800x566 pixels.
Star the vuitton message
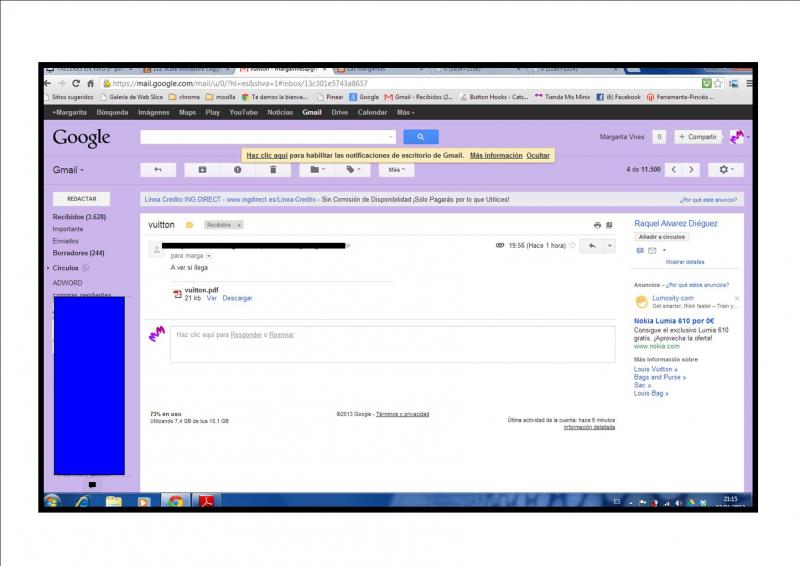click(x=573, y=245)
